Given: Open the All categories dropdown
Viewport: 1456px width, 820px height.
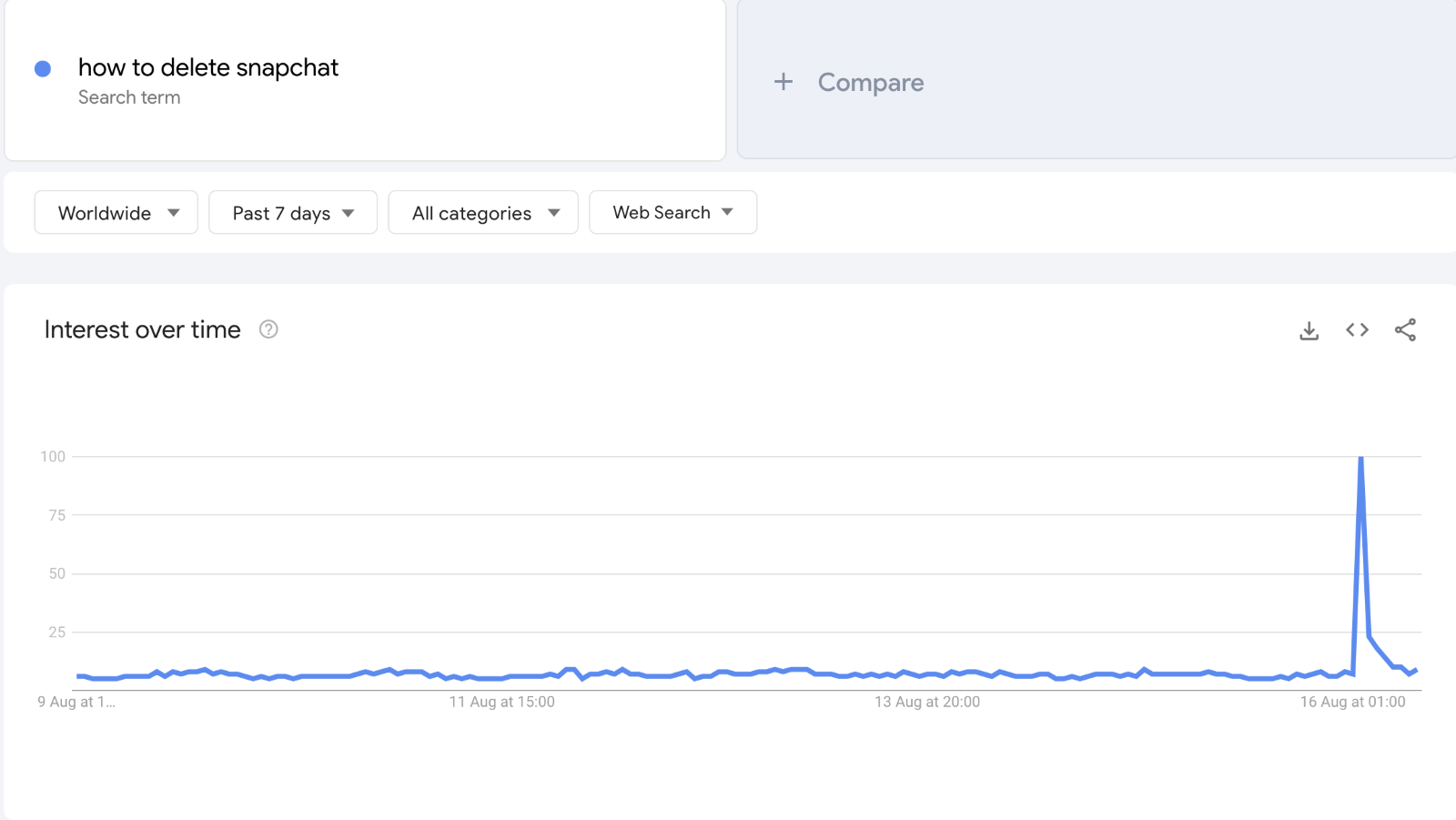Looking at the screenshot, I should [483, 213].
